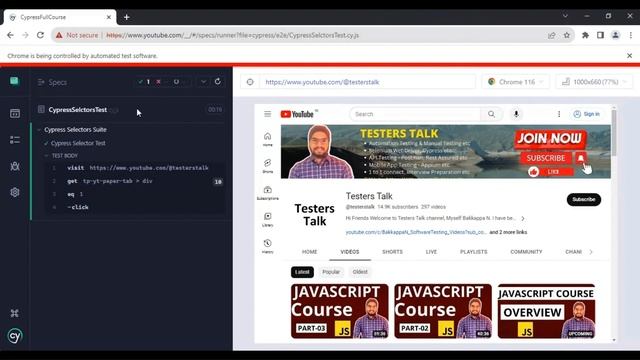This screenshot has height=360, width=640.
Task: Go to YouTube Home sidebar icon
Action: [x=267, y=139]
